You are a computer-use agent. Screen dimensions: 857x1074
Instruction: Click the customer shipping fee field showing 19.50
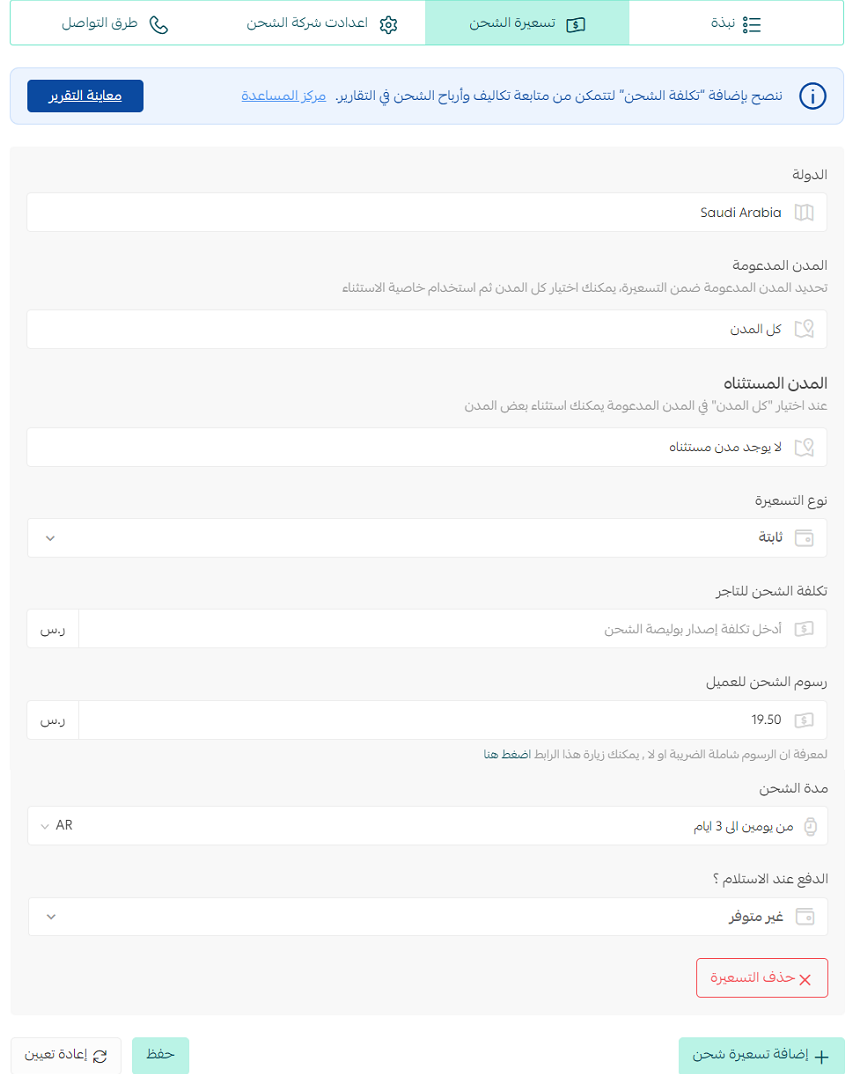pyautogui.click(x=452, y=720)
